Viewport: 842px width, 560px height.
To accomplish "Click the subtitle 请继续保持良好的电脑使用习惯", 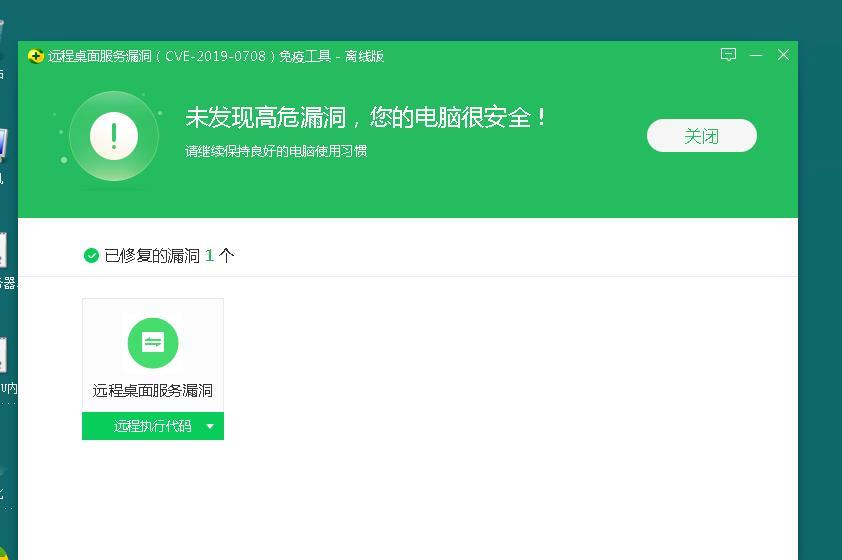I will (276, 151).
